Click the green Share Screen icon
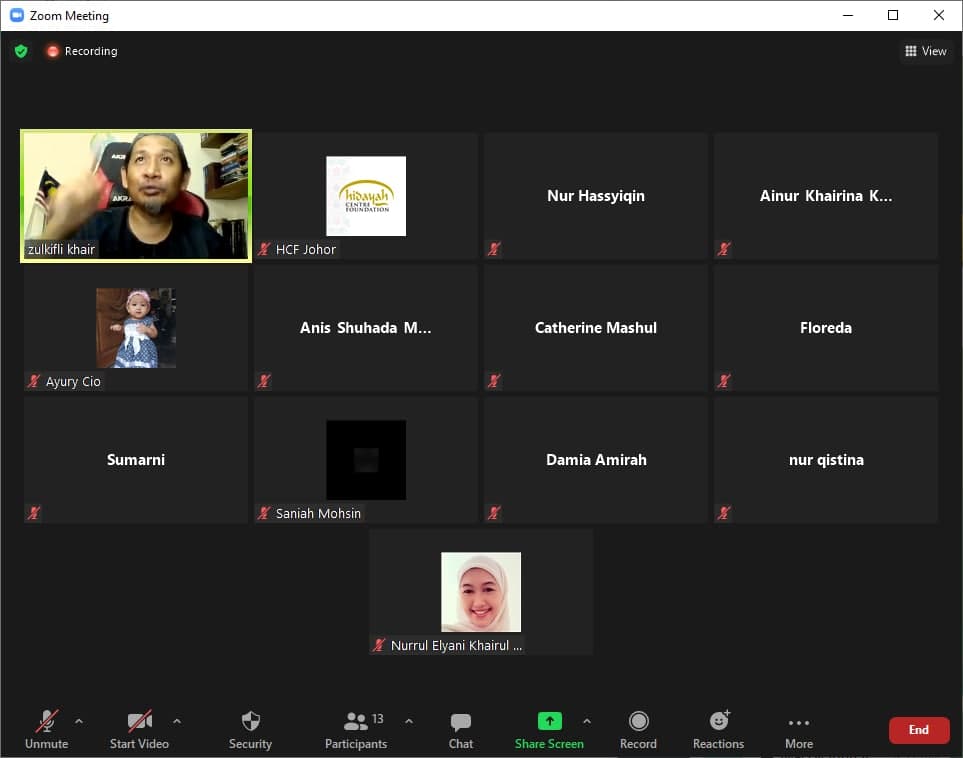Image resolution: width=963 pixels, height=758 pixels. [x=549, y=721]
